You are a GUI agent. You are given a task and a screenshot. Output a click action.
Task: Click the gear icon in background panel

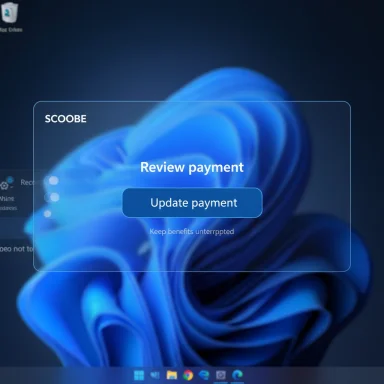(4, 186)
